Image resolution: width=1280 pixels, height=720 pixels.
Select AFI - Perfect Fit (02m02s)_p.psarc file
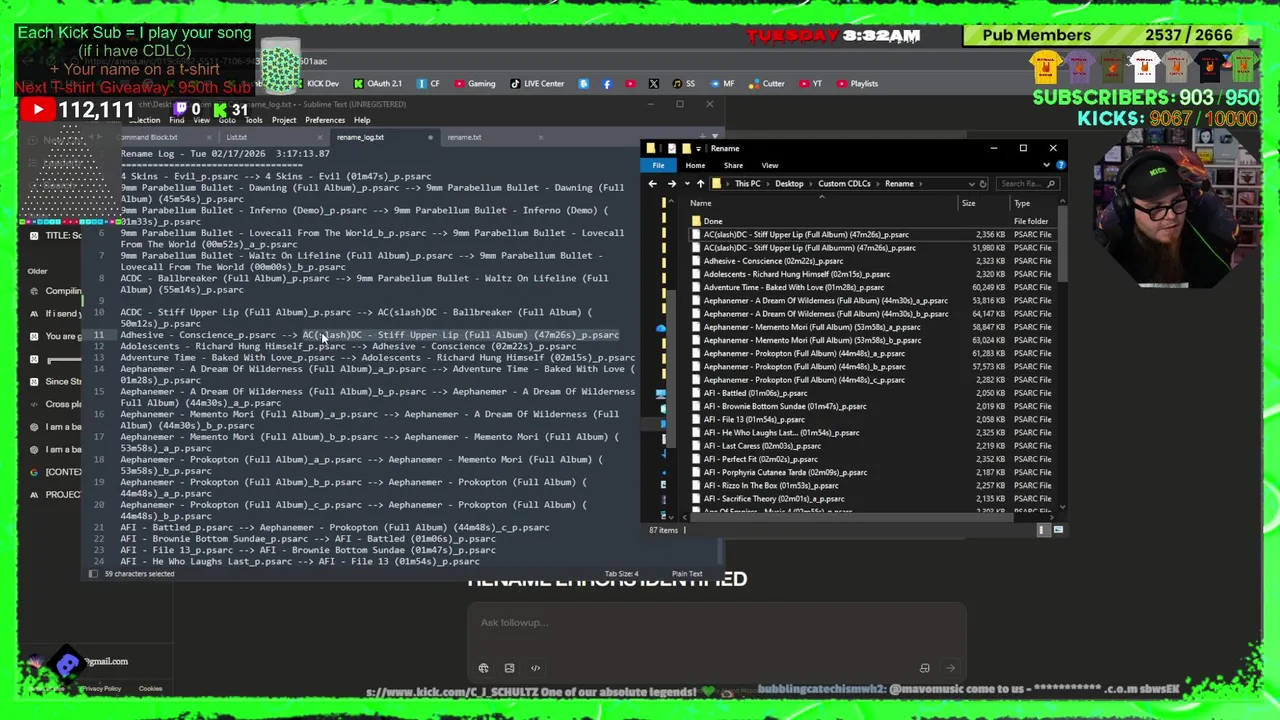pos(760,459)
